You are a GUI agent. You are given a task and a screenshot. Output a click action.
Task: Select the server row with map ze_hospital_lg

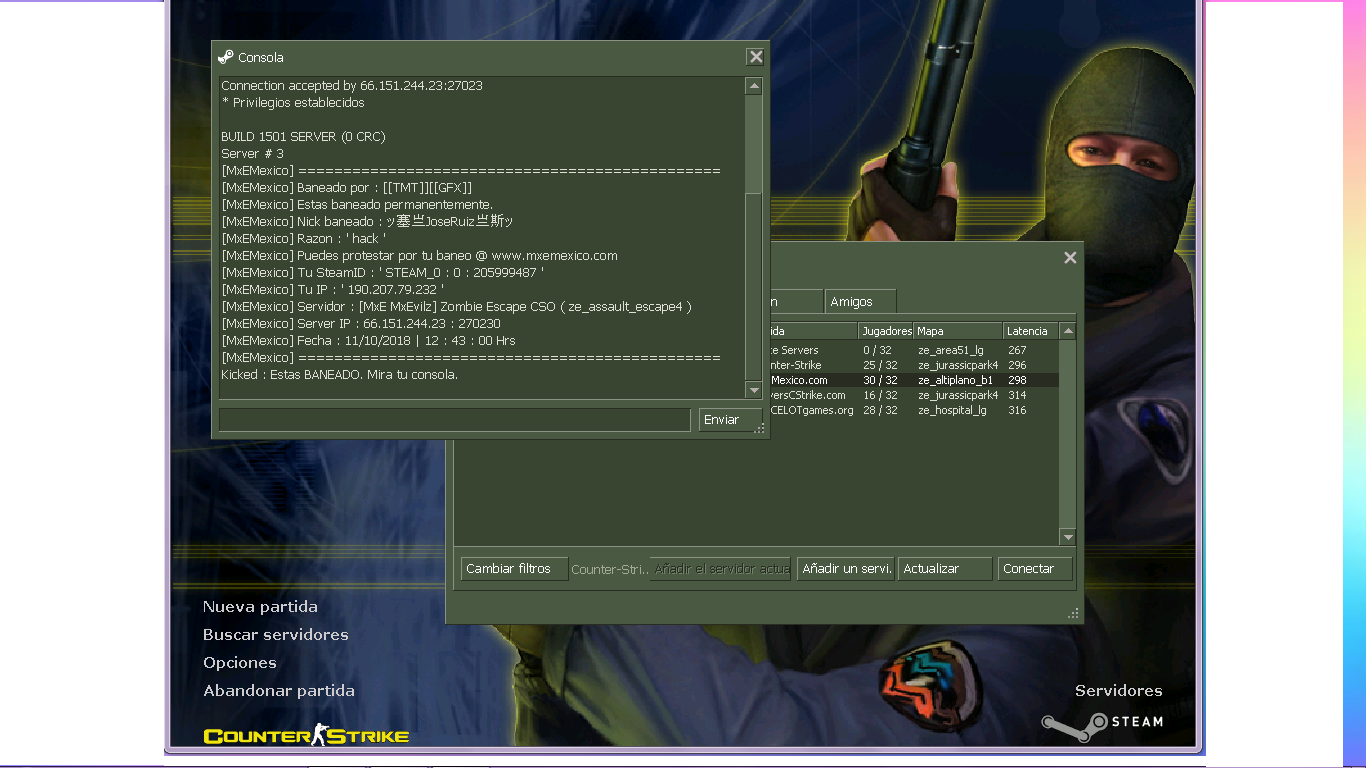point(914,410)
